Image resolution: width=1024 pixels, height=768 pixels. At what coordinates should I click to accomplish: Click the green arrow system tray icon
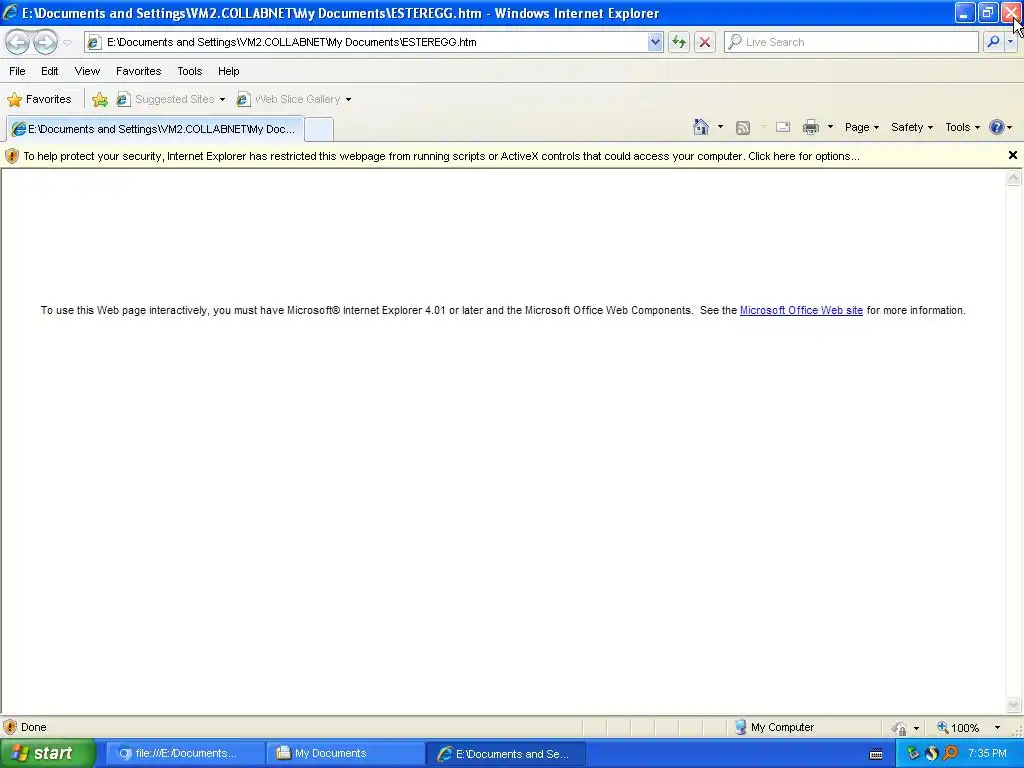coord(912,754)
